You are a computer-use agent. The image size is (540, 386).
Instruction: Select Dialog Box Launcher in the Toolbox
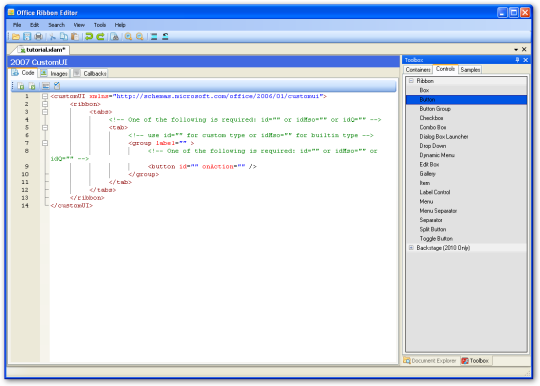point(466,137)
